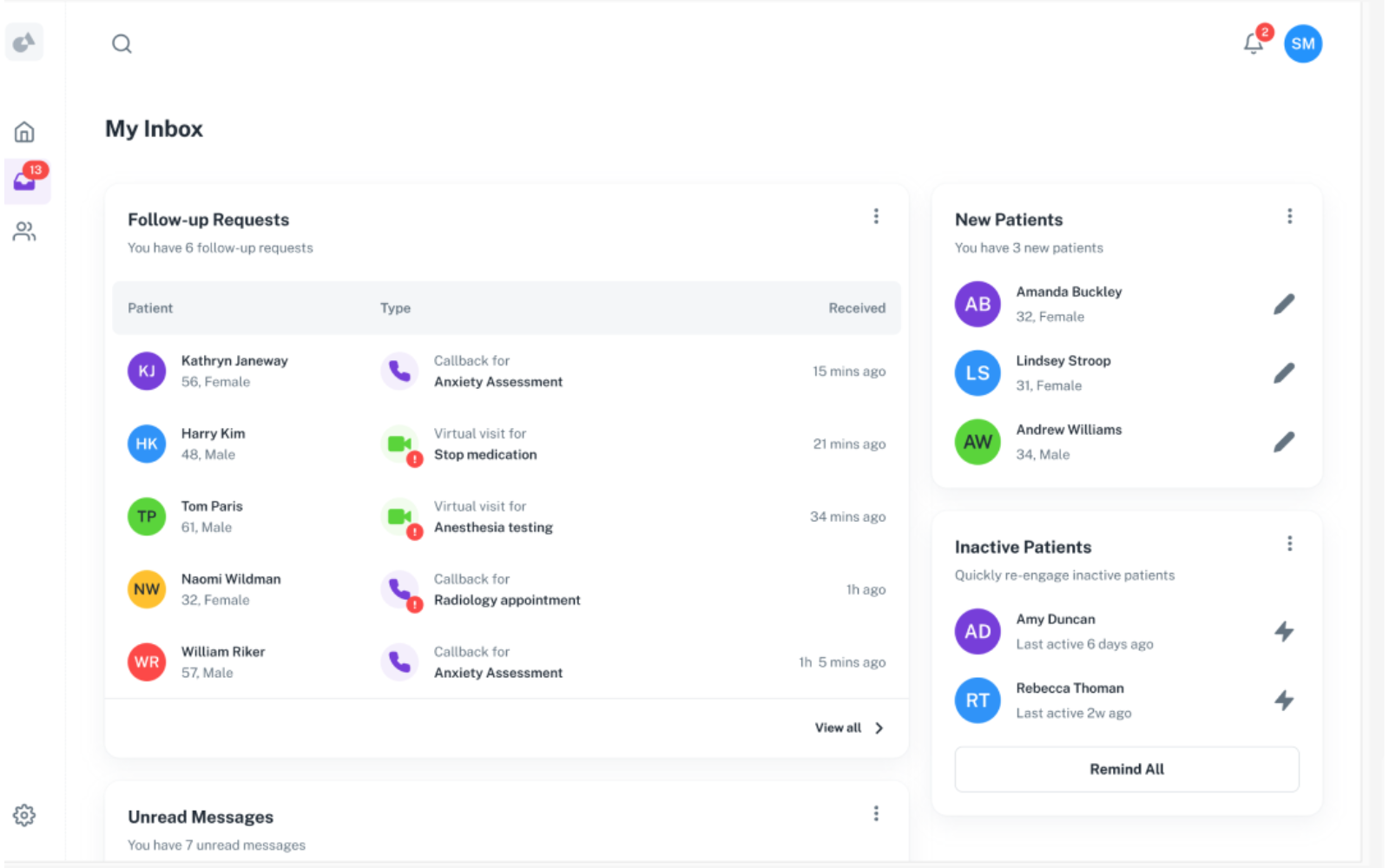Screen dimensions: 1389x868
Task: Select Stop medication request text
Action: (x=485, y=455)
